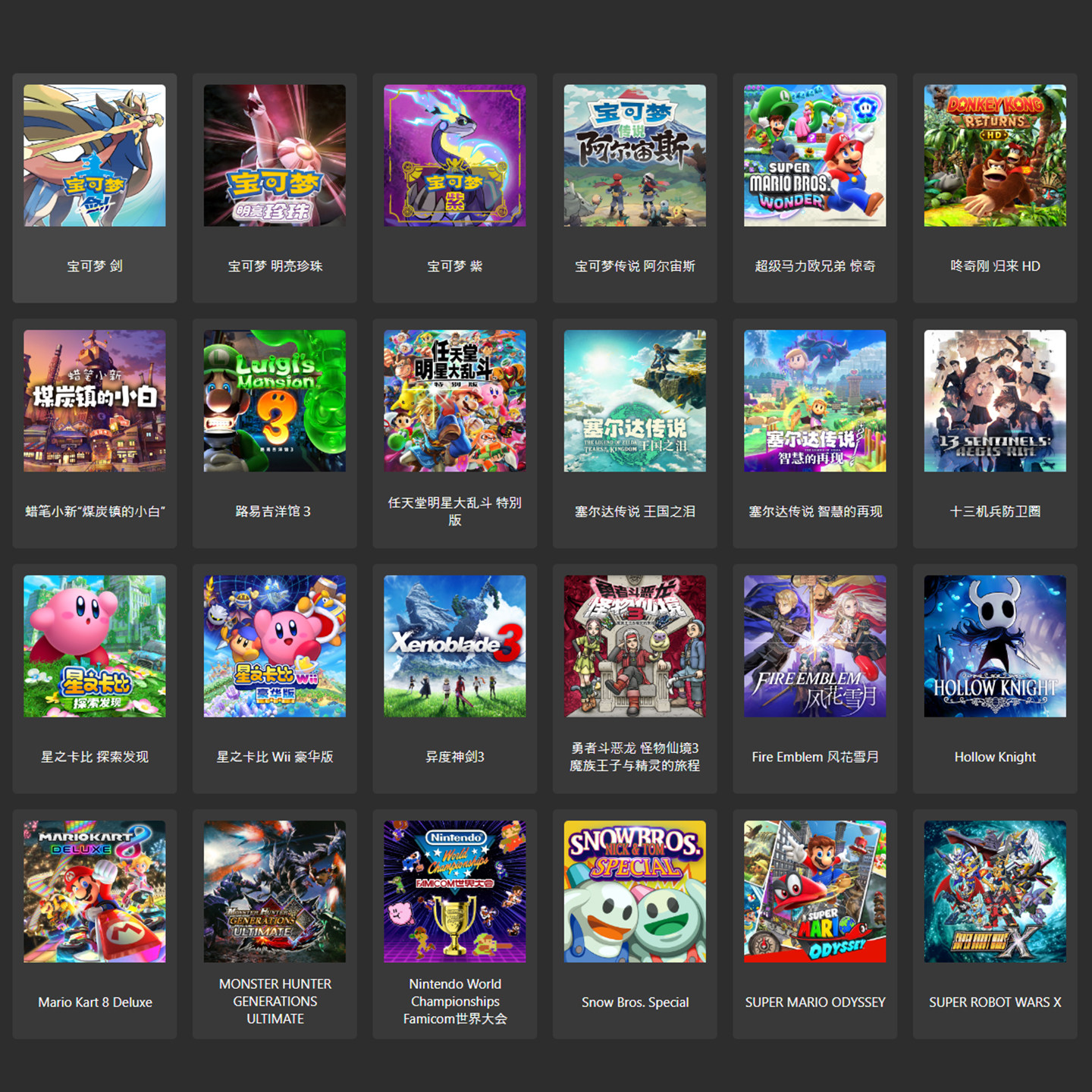1092x1092 pixels.
Task: Choose the title "路易吉洋馆 3"
Action: pyautogui.click(x=275, y=512)
